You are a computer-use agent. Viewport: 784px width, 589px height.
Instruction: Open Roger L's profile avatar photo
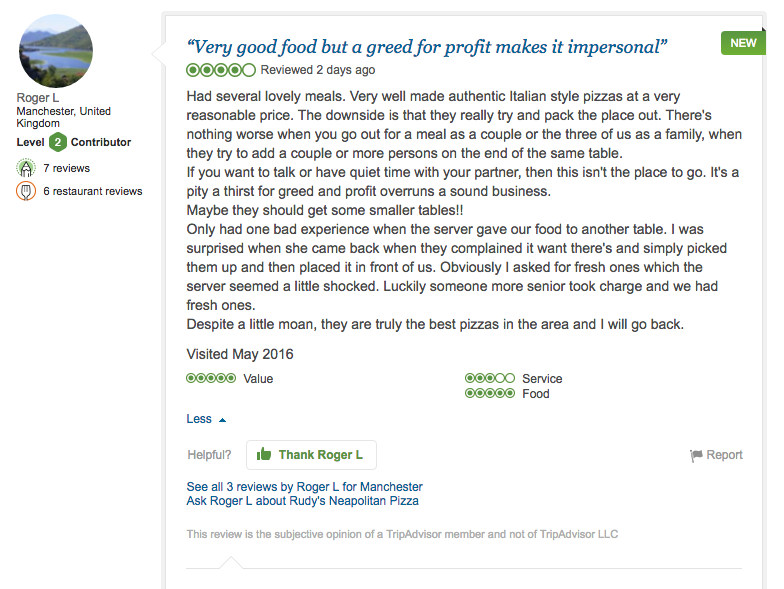pyautogui.click(x=56, y=51)
